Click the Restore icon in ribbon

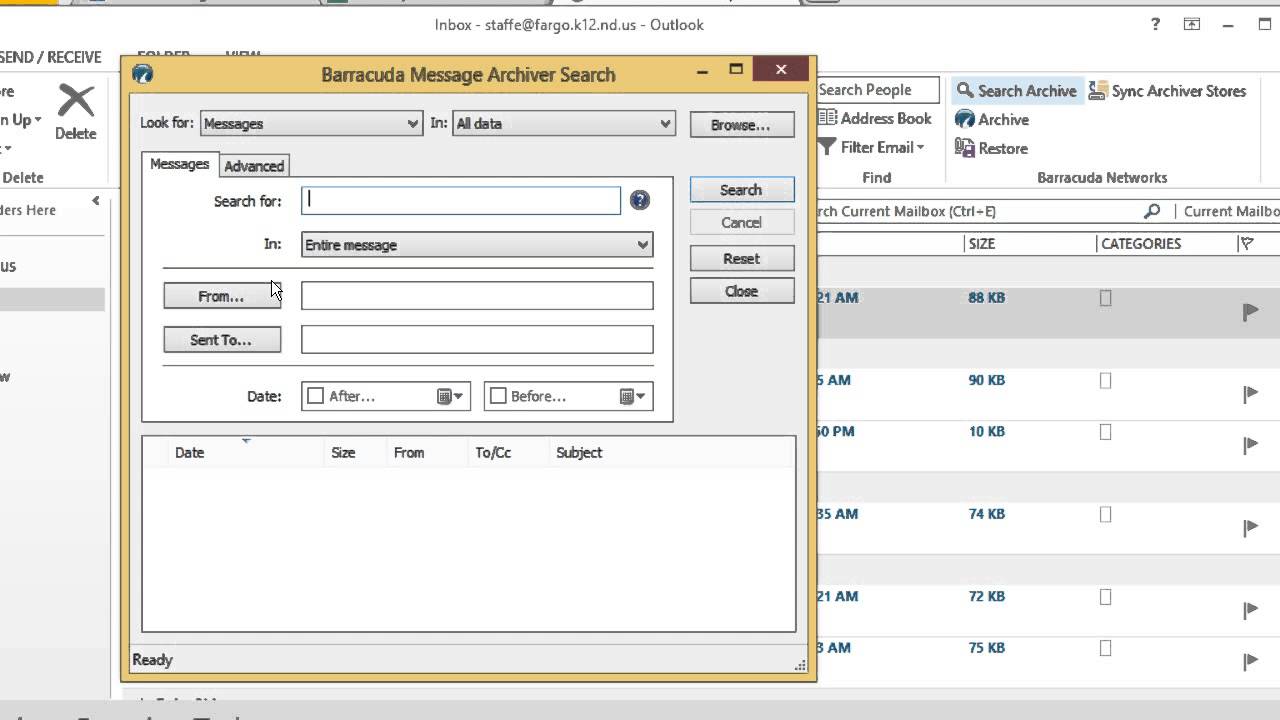(965, 148)
